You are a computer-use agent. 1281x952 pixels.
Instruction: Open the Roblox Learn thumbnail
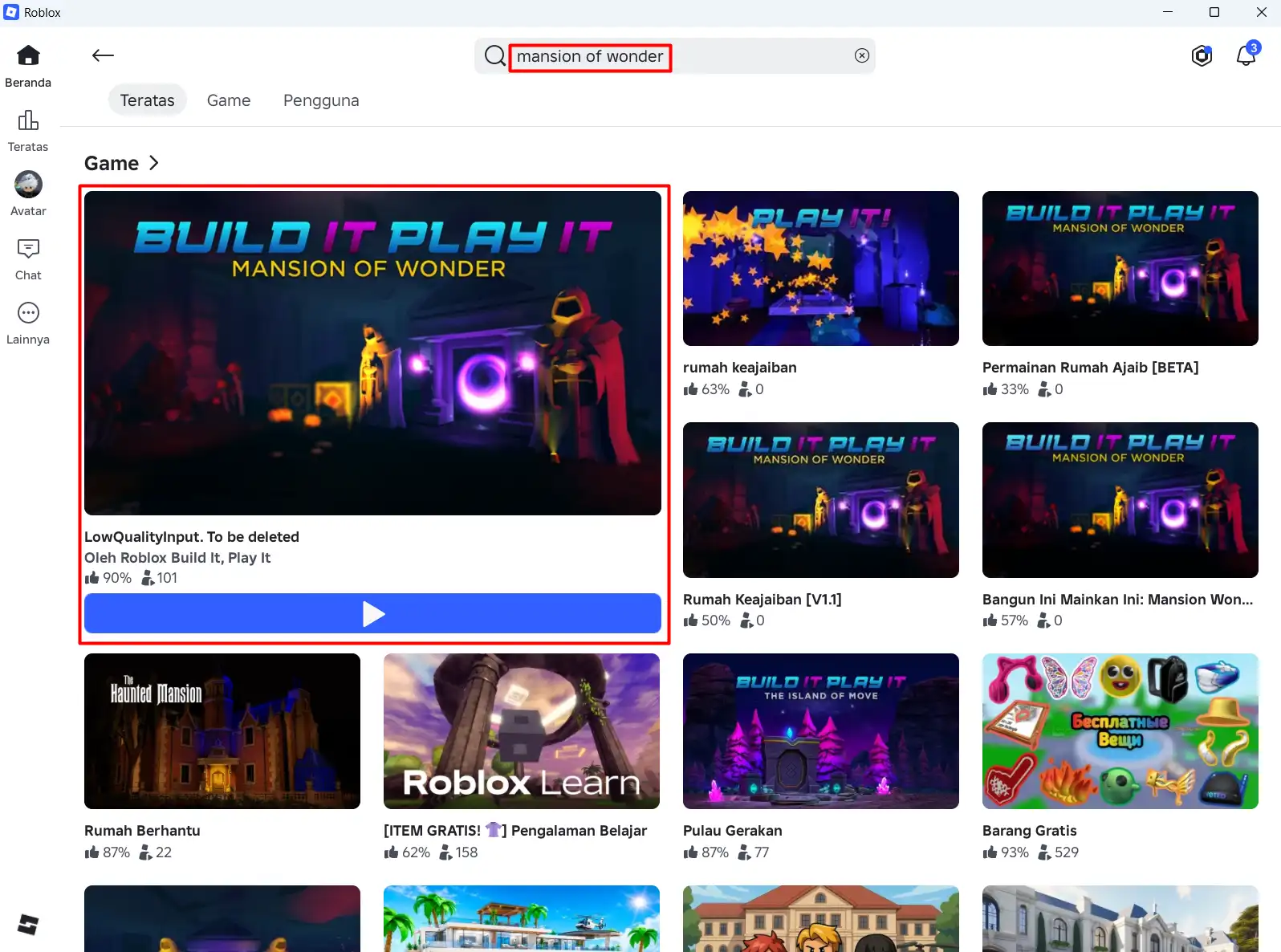[x=522, y=731]
